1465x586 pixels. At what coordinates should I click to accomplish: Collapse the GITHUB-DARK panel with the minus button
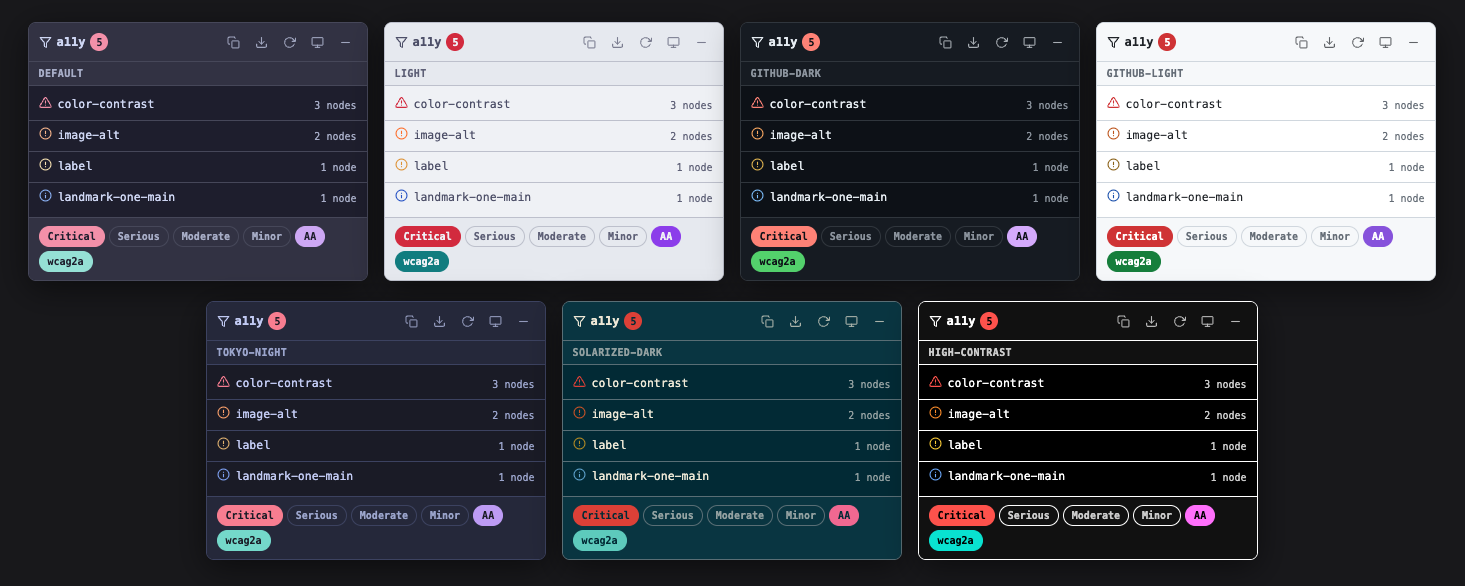1057,42
